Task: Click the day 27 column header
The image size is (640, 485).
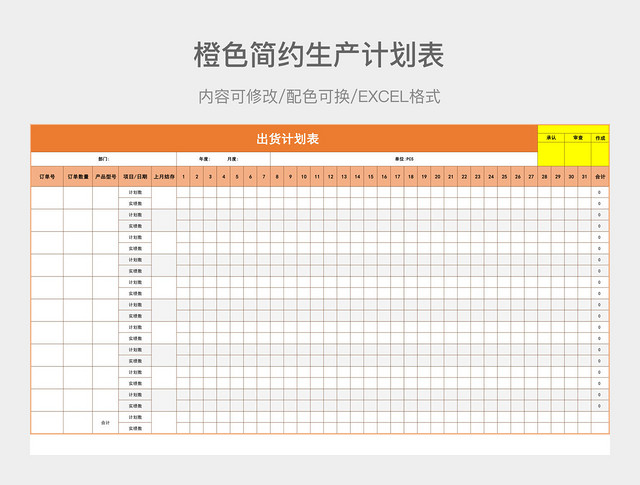Action: [531, 177]
